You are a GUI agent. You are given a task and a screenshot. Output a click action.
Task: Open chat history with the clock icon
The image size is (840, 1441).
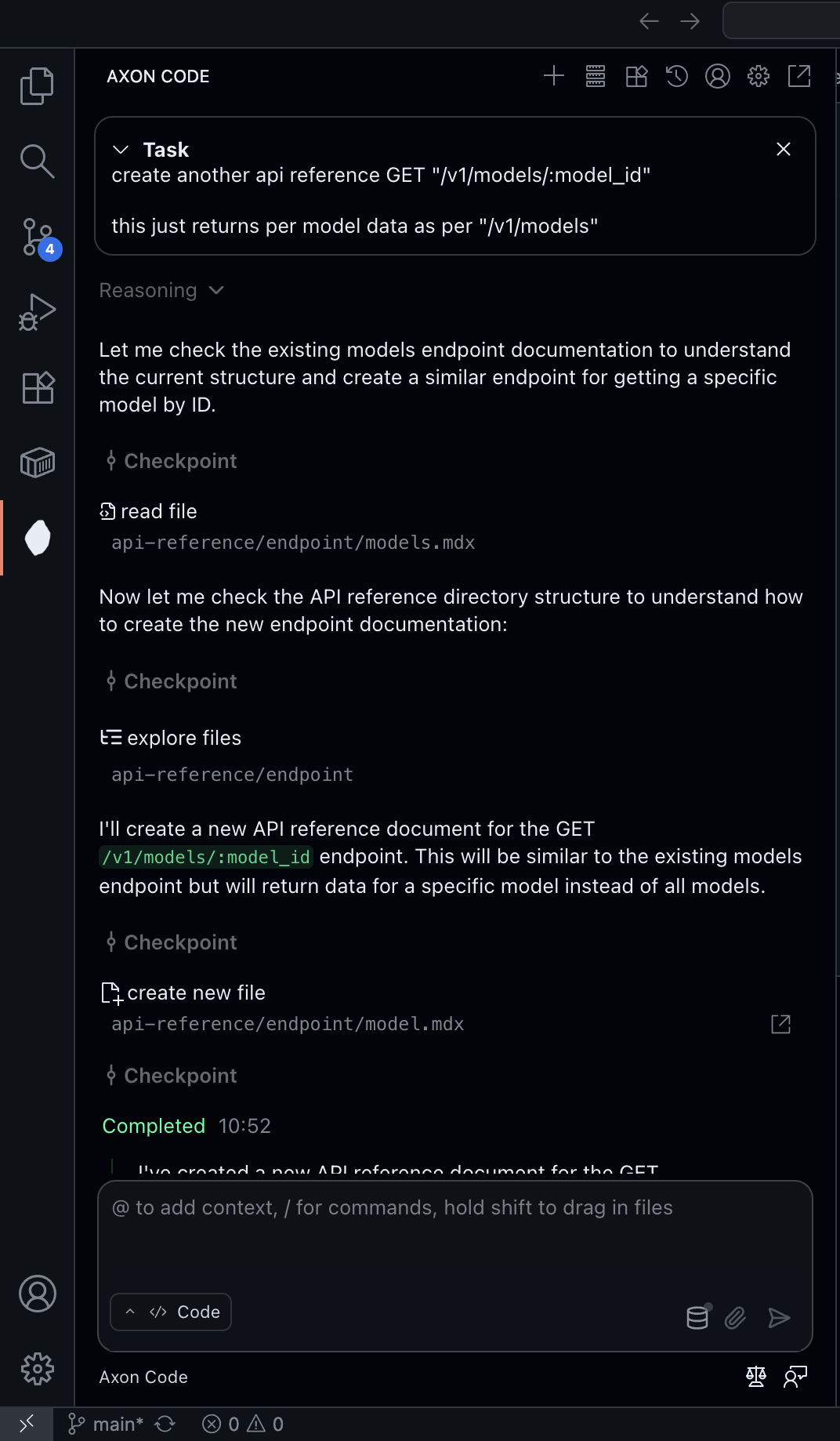[x=677, y=76]
